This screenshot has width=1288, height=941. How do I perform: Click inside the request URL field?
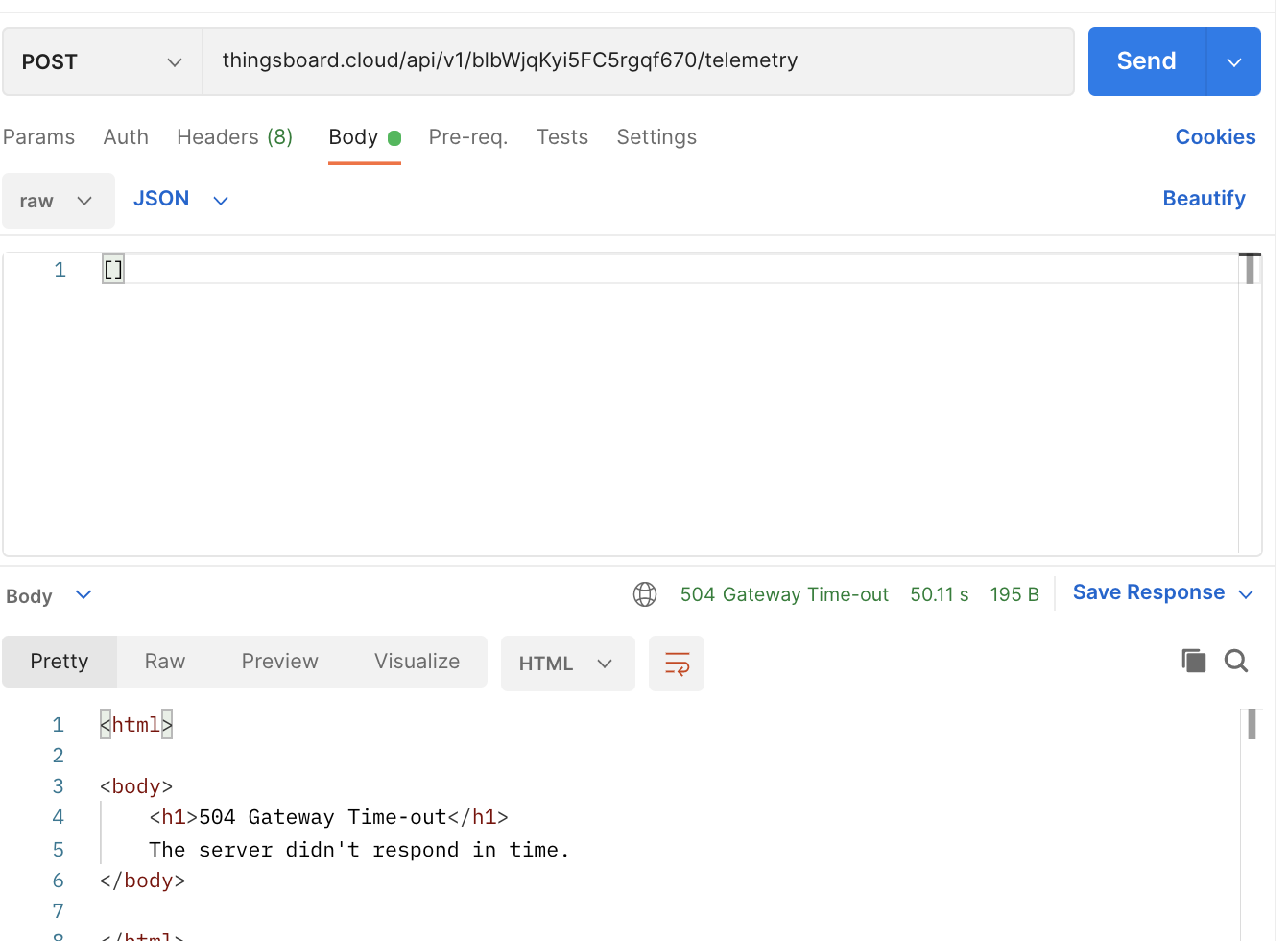pyautogui.click(x=638, y=60)
